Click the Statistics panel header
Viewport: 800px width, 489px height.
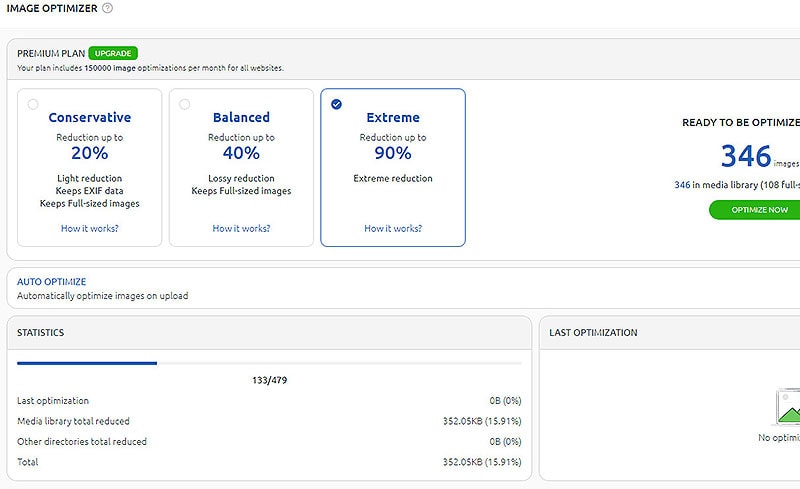pyautogui.click(x=40, y=332)
